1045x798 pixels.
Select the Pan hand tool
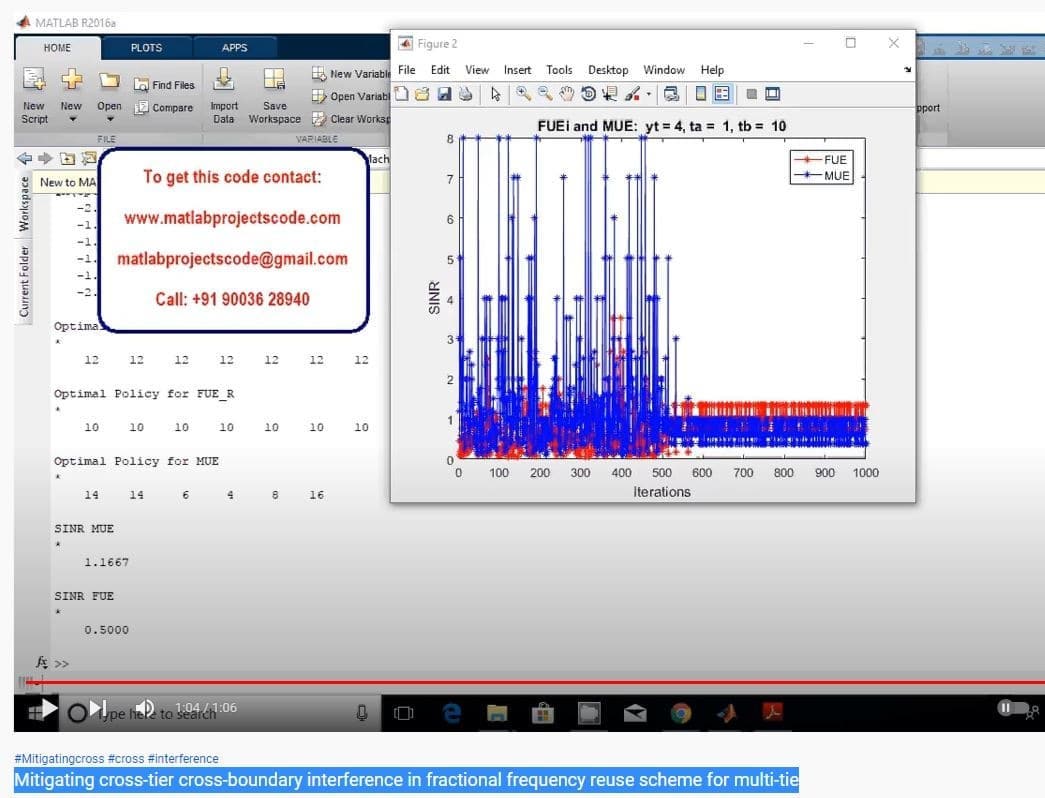566,94
